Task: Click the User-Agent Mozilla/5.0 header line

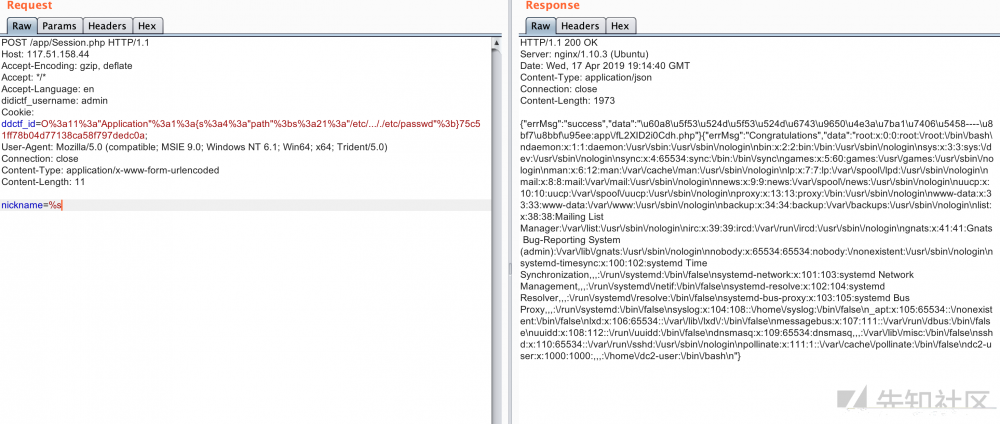Action: pyautogui.click(x=195, y=147)
